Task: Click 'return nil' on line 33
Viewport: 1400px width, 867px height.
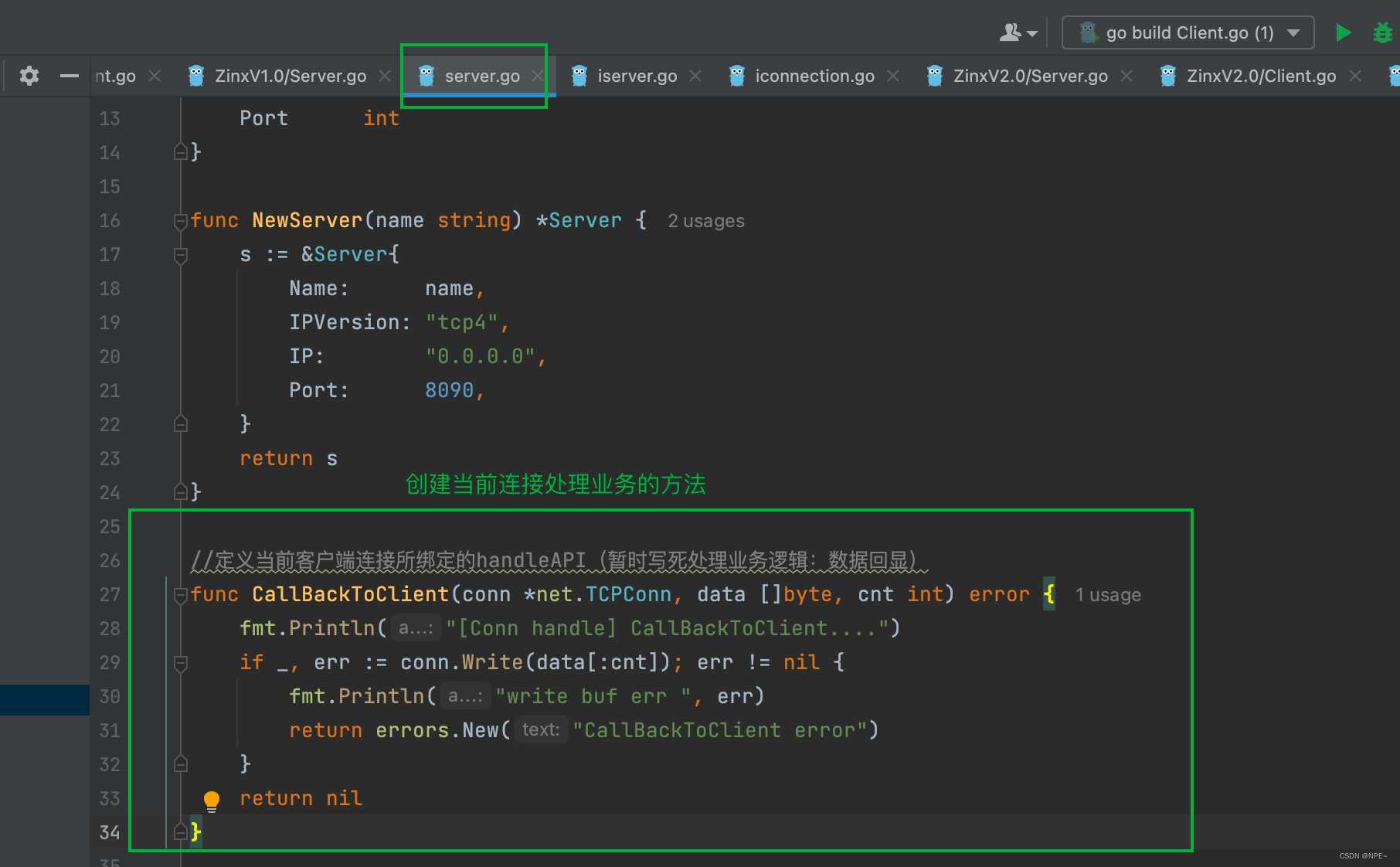Action: (301, 798)
